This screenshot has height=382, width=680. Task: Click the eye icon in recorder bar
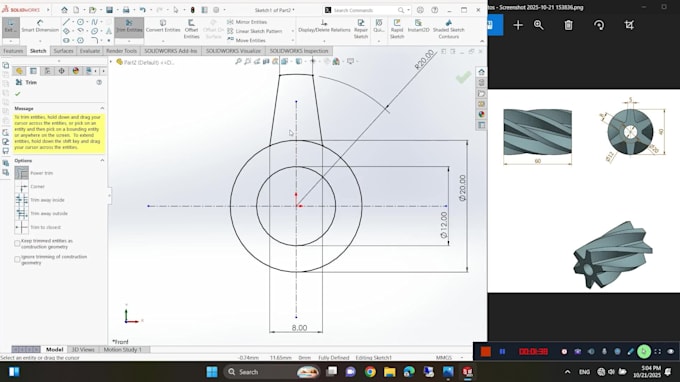[670, 351]
